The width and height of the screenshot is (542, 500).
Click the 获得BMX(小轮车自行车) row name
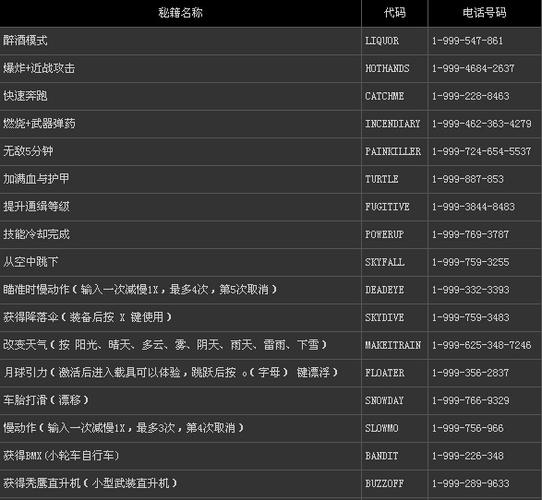(61, 455)
